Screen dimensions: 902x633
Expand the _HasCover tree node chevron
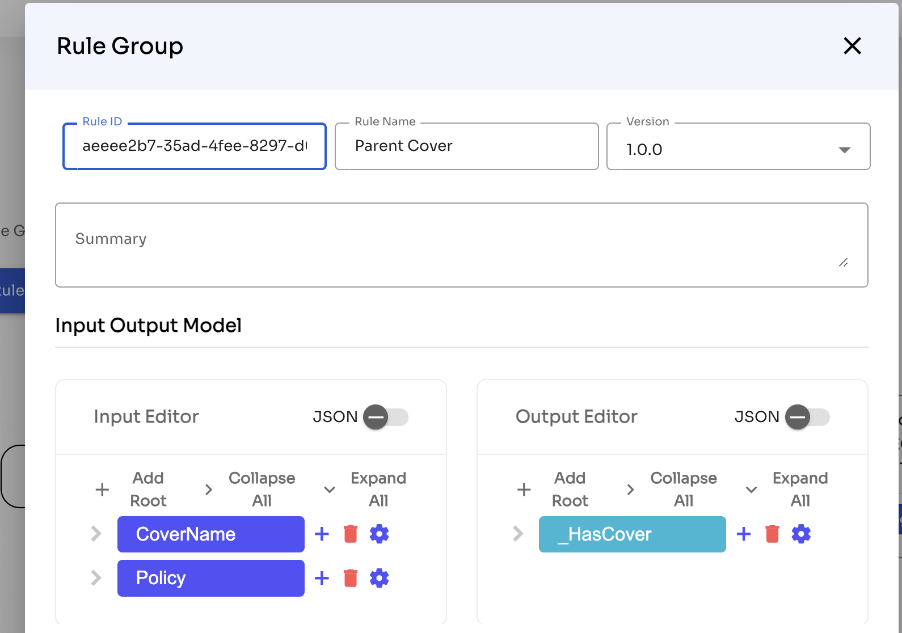pyautogui.click(x=518, y=534)
